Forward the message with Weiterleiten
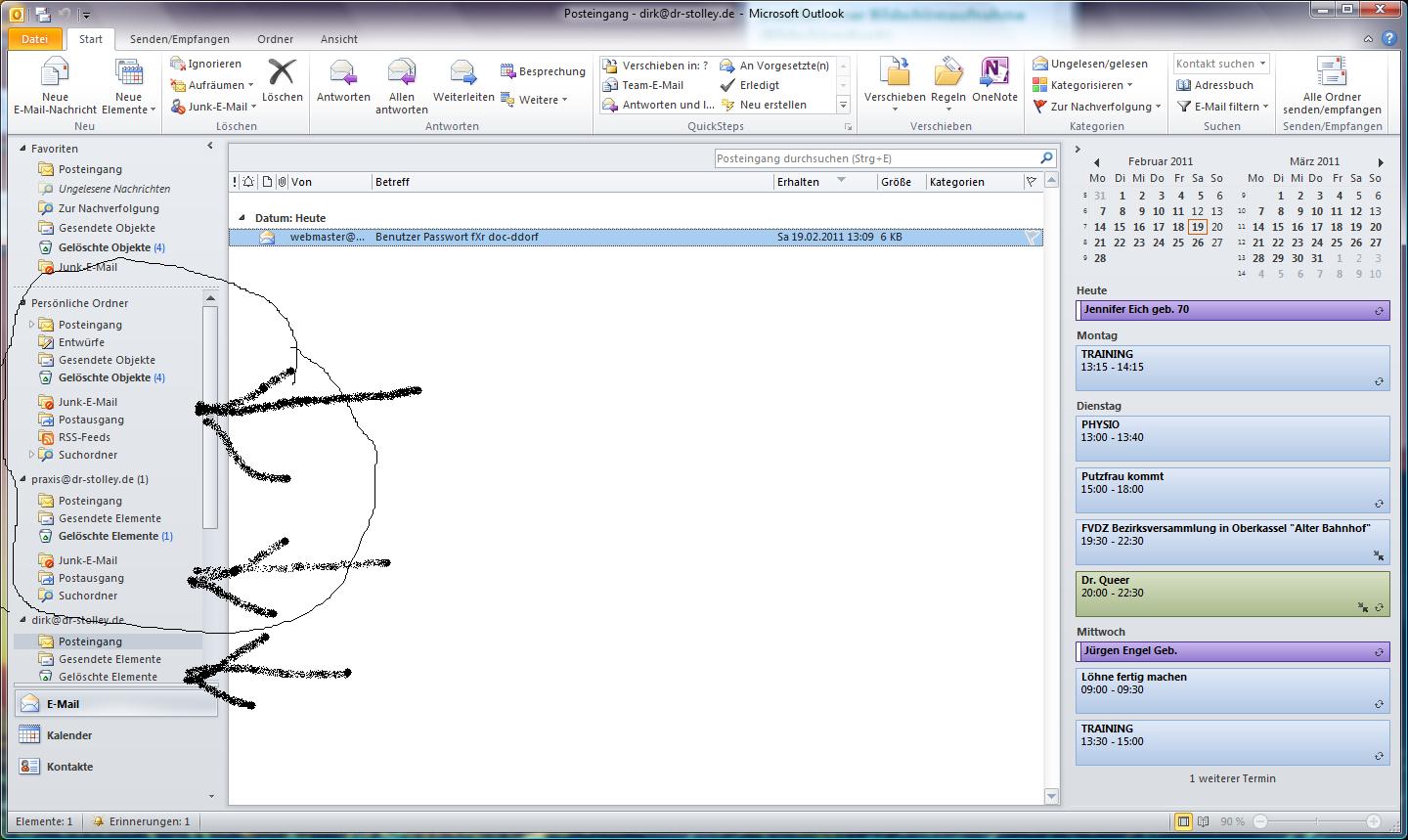 pyautogui.click(x=463, y=80)
